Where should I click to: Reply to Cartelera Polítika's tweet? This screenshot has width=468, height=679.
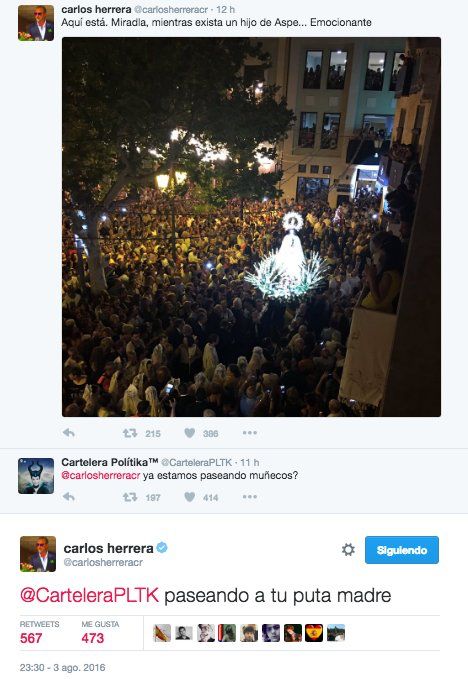pos(69,497)
